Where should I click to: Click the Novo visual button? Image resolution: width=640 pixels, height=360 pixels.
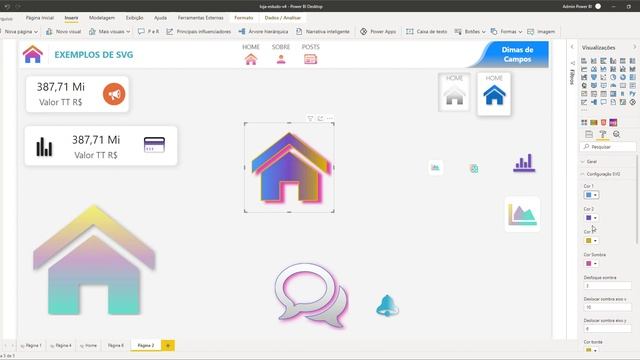coord(64,31)
